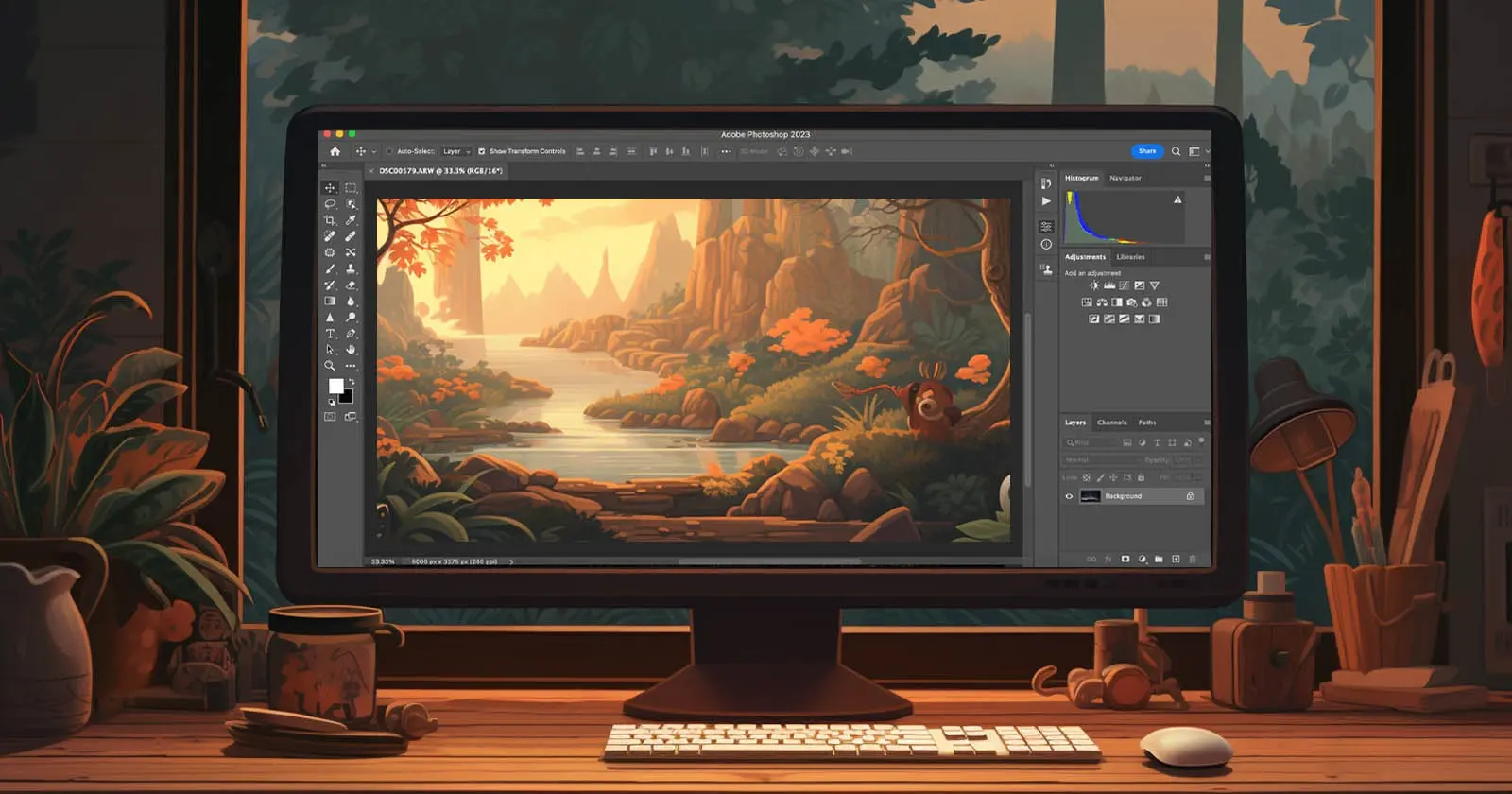
Task: Uncheck Show Transform Controls
Action: click(482, 151)
